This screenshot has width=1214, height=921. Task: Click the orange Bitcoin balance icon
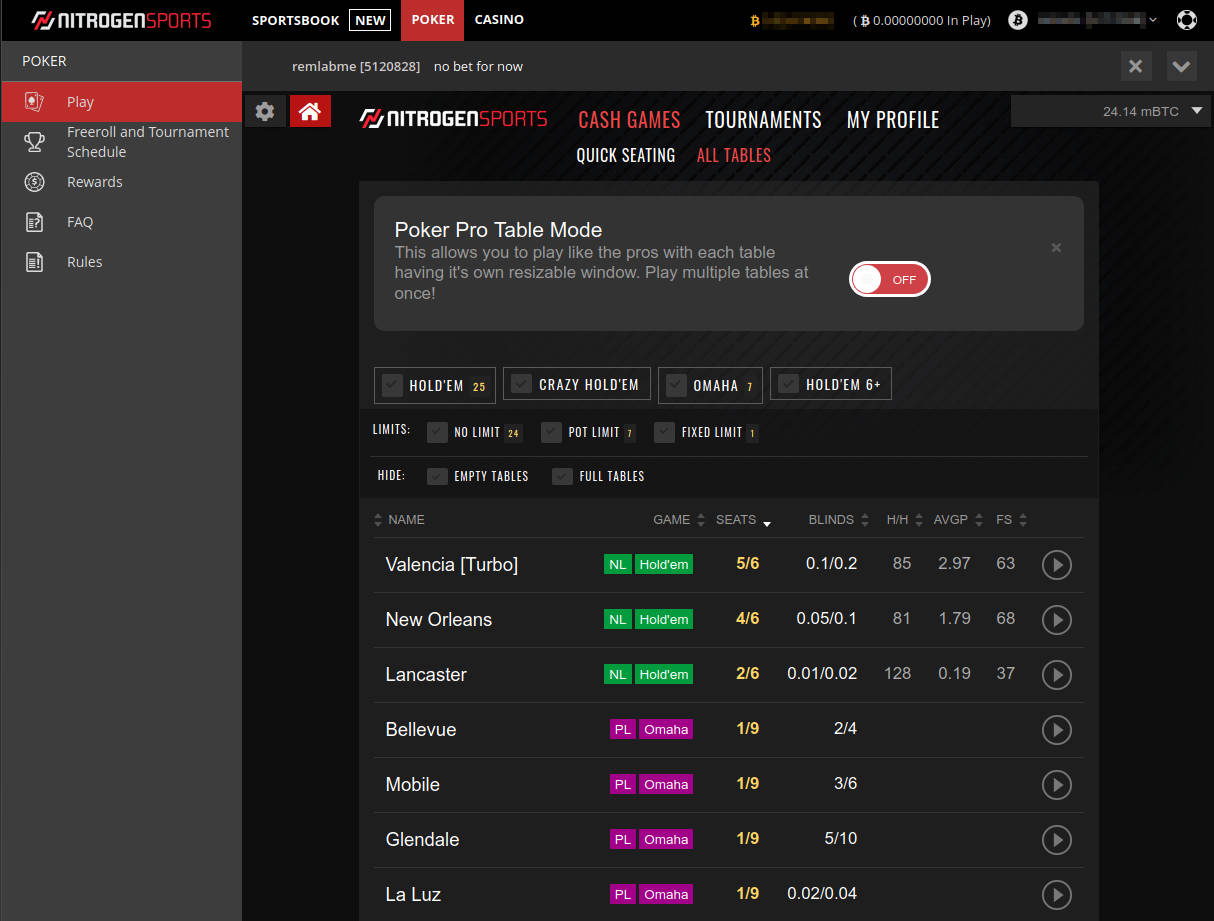tap(755, 20)
